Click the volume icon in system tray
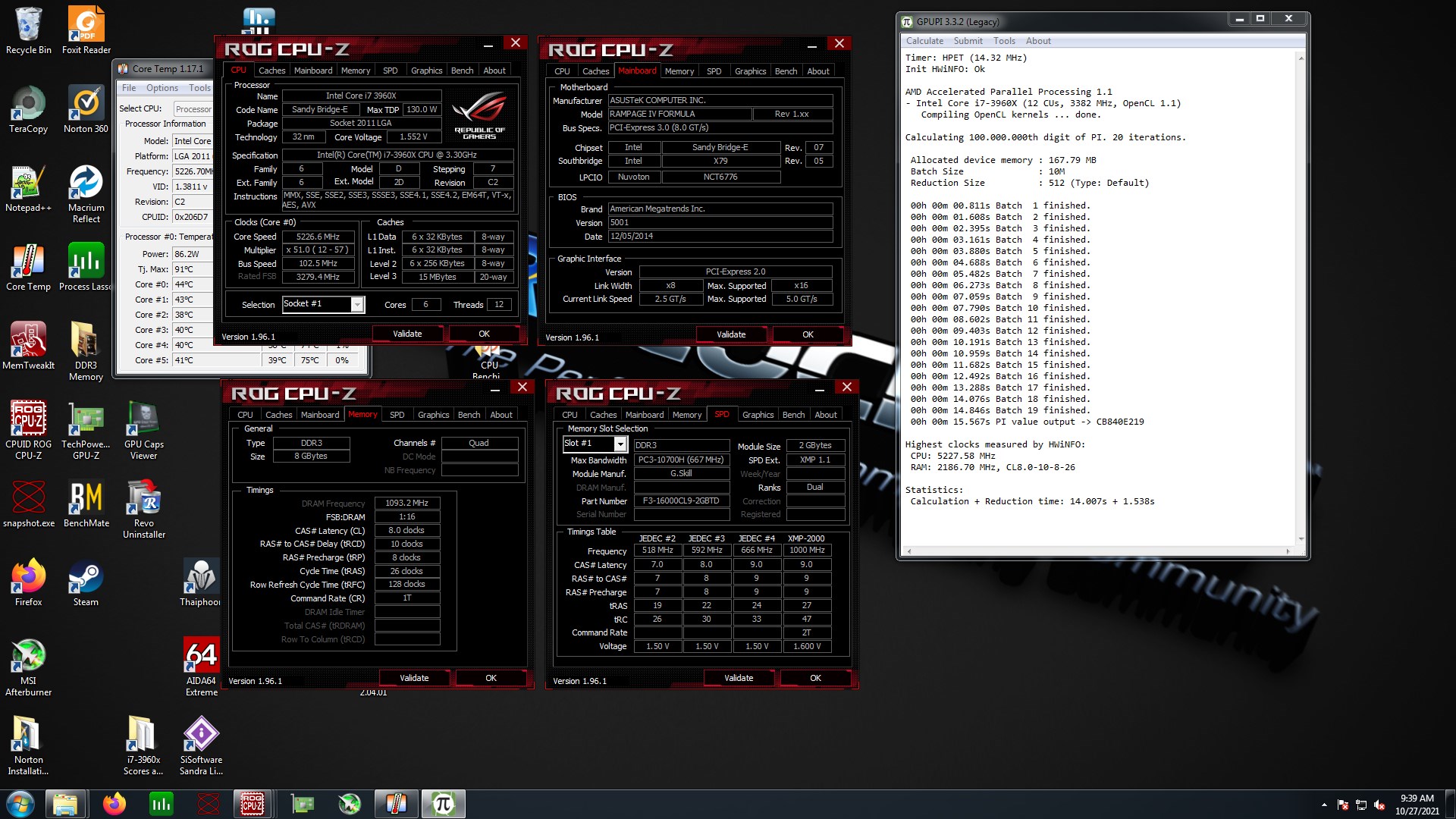 coord(1379,805)
